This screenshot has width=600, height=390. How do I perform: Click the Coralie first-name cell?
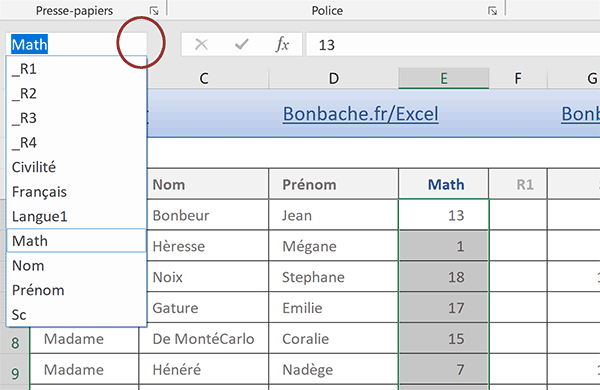(x=333, y=339)
